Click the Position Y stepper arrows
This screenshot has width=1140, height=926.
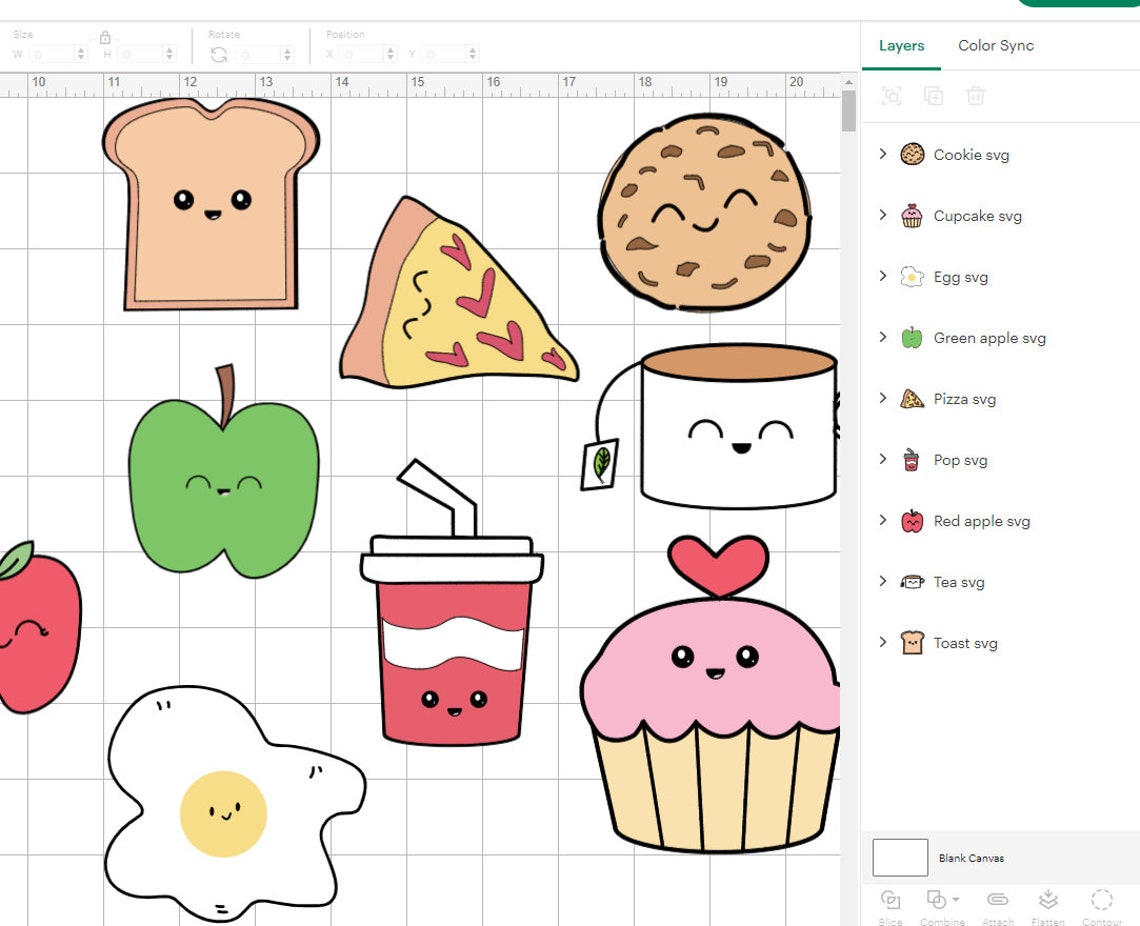click(473, 54)
